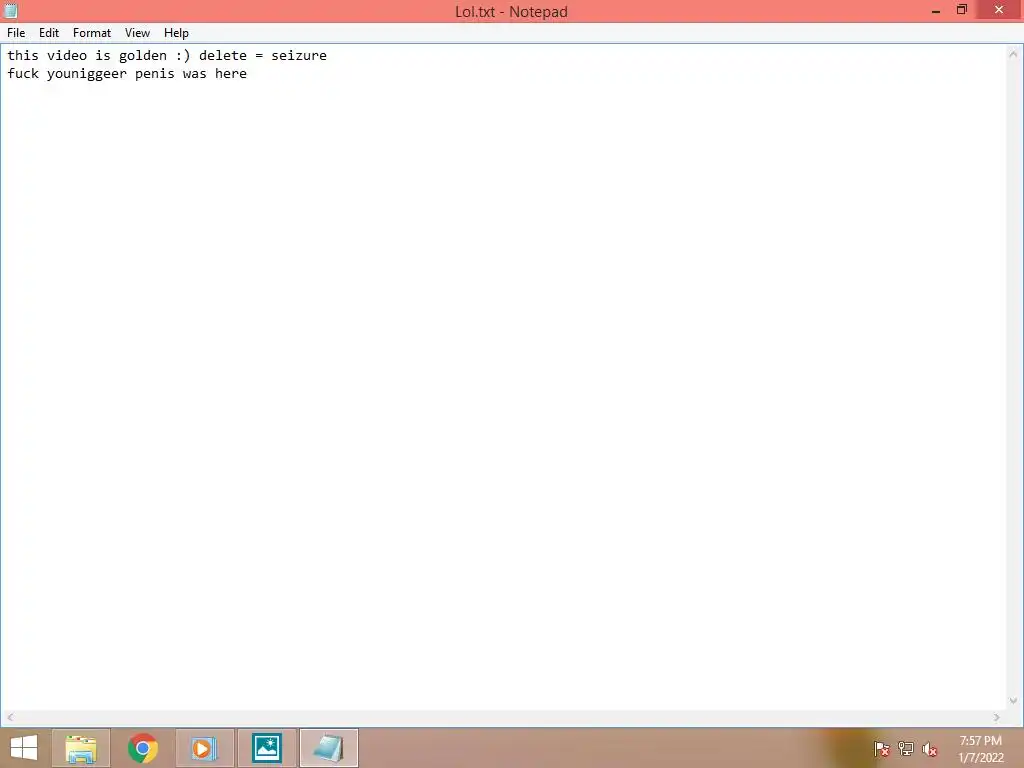Open the Edit menu

click(49, 33)
